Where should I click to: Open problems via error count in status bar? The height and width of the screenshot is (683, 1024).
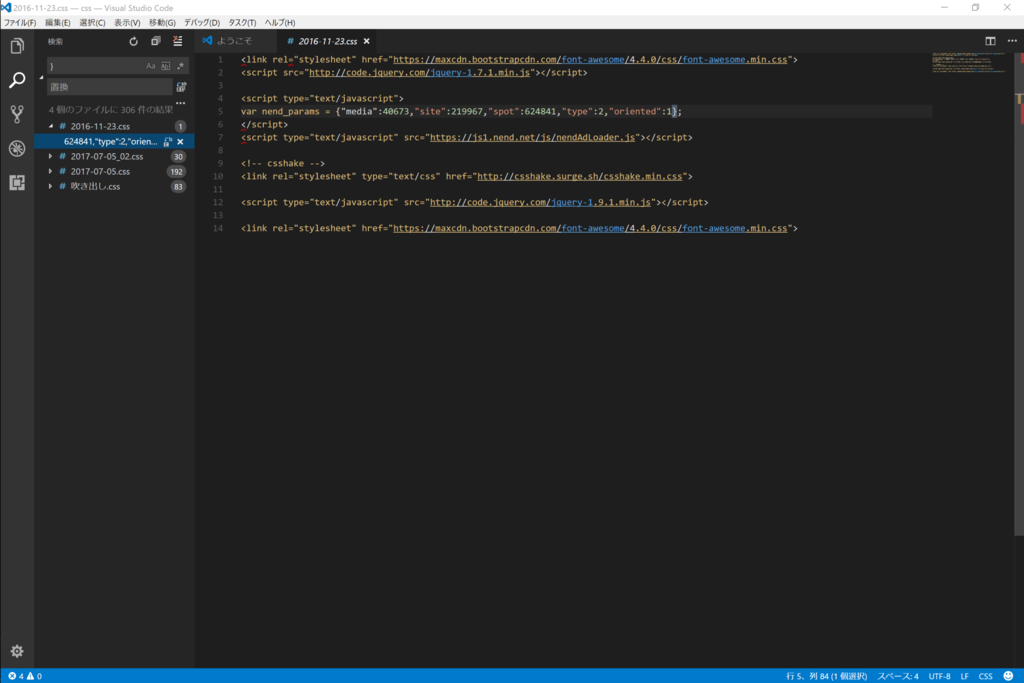[16, 676]
